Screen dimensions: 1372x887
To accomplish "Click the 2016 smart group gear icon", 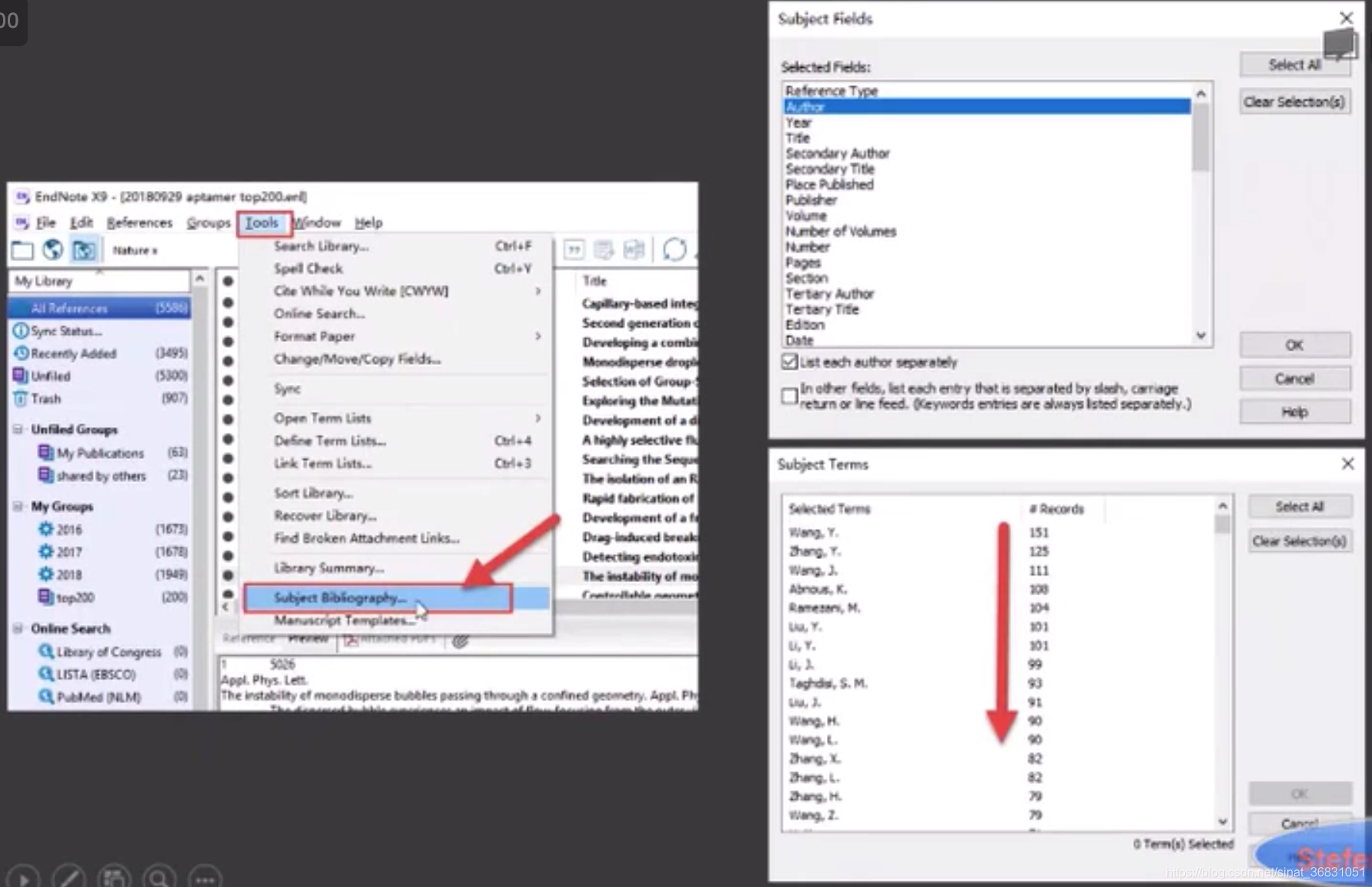I will click(46, 529).
